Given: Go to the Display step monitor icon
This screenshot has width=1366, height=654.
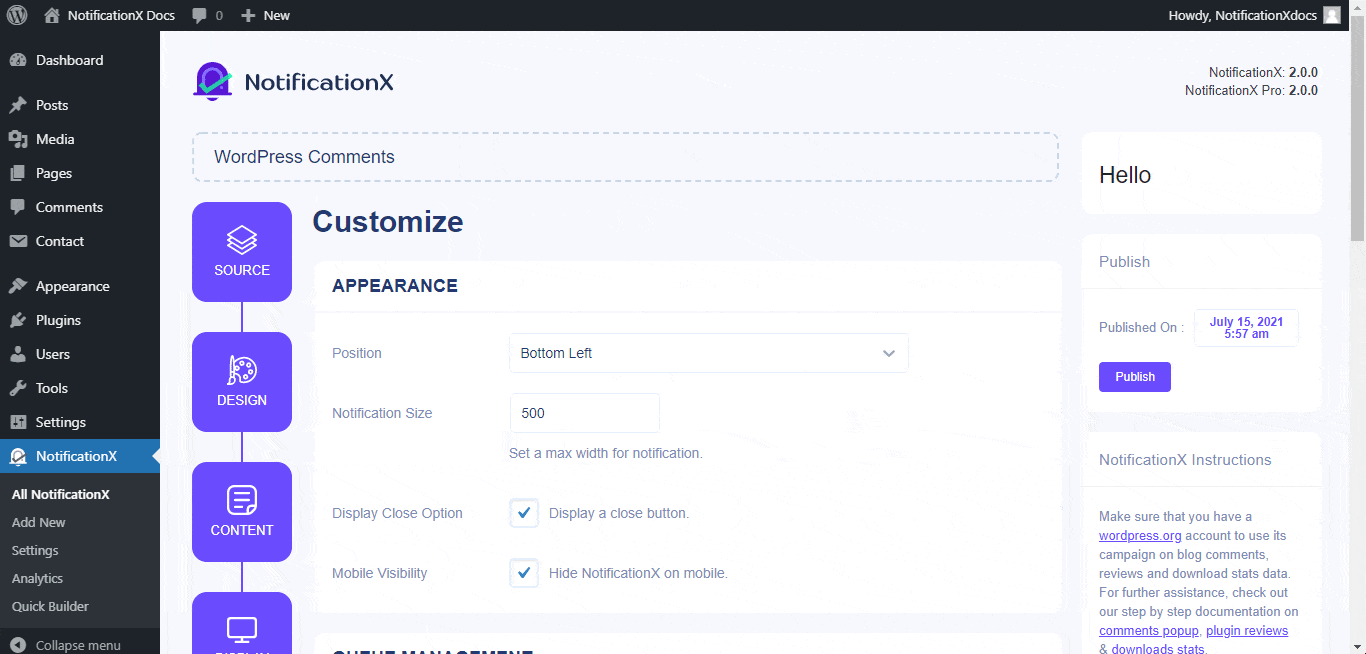Looking at the screenshot, I should tap(242, 630).
